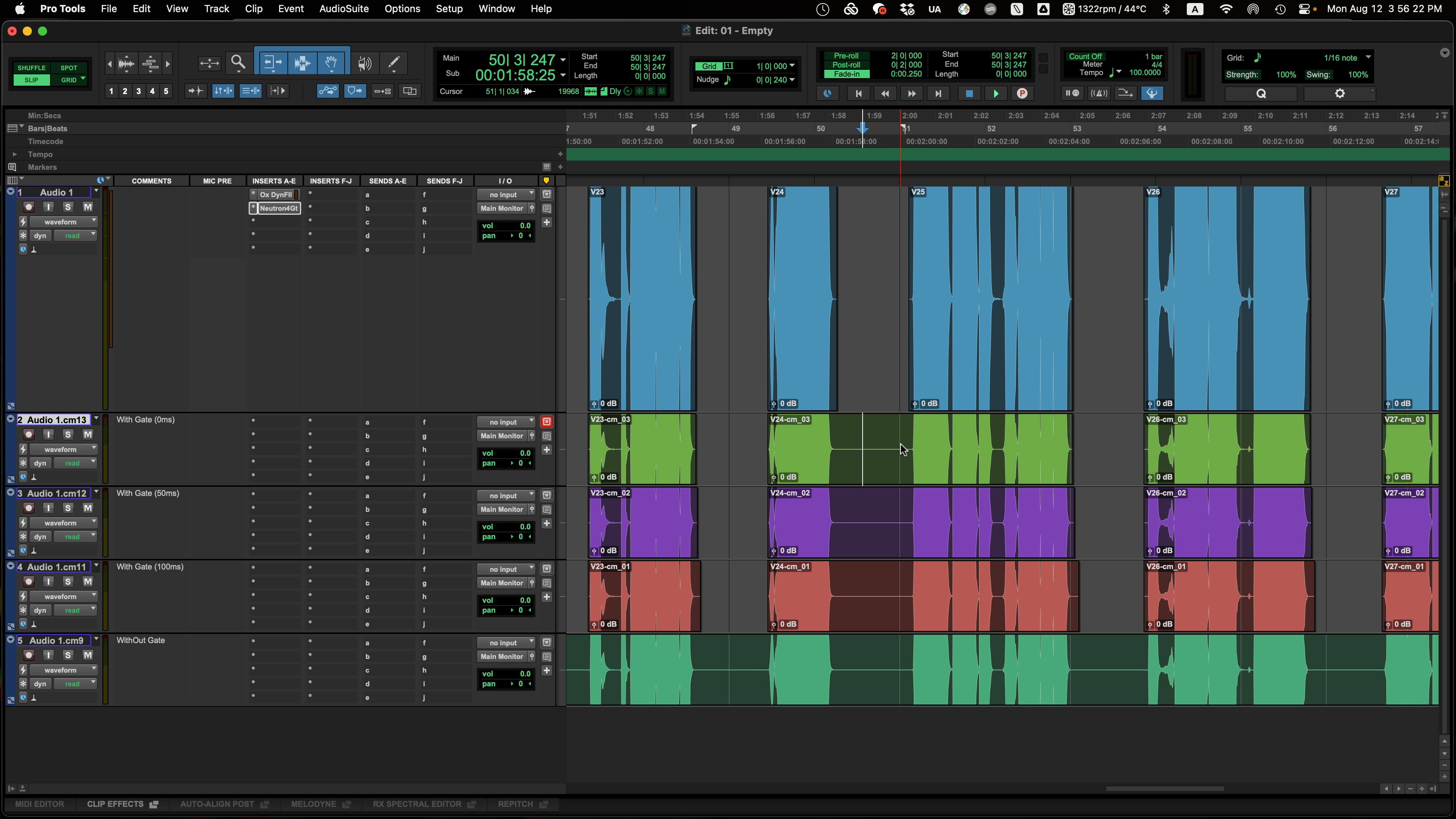This screenshot has height=819, width=1456.
Task: Toggle Count Off button
Action: pyautogui.click(x=1085, y=56)
